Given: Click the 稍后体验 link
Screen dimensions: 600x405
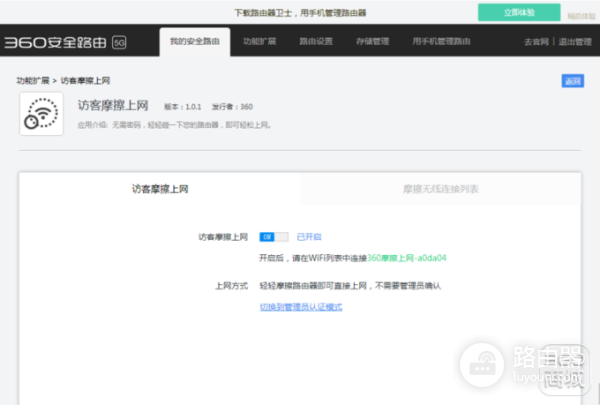Looking at the screenshot, I should [x=581, y=16].
